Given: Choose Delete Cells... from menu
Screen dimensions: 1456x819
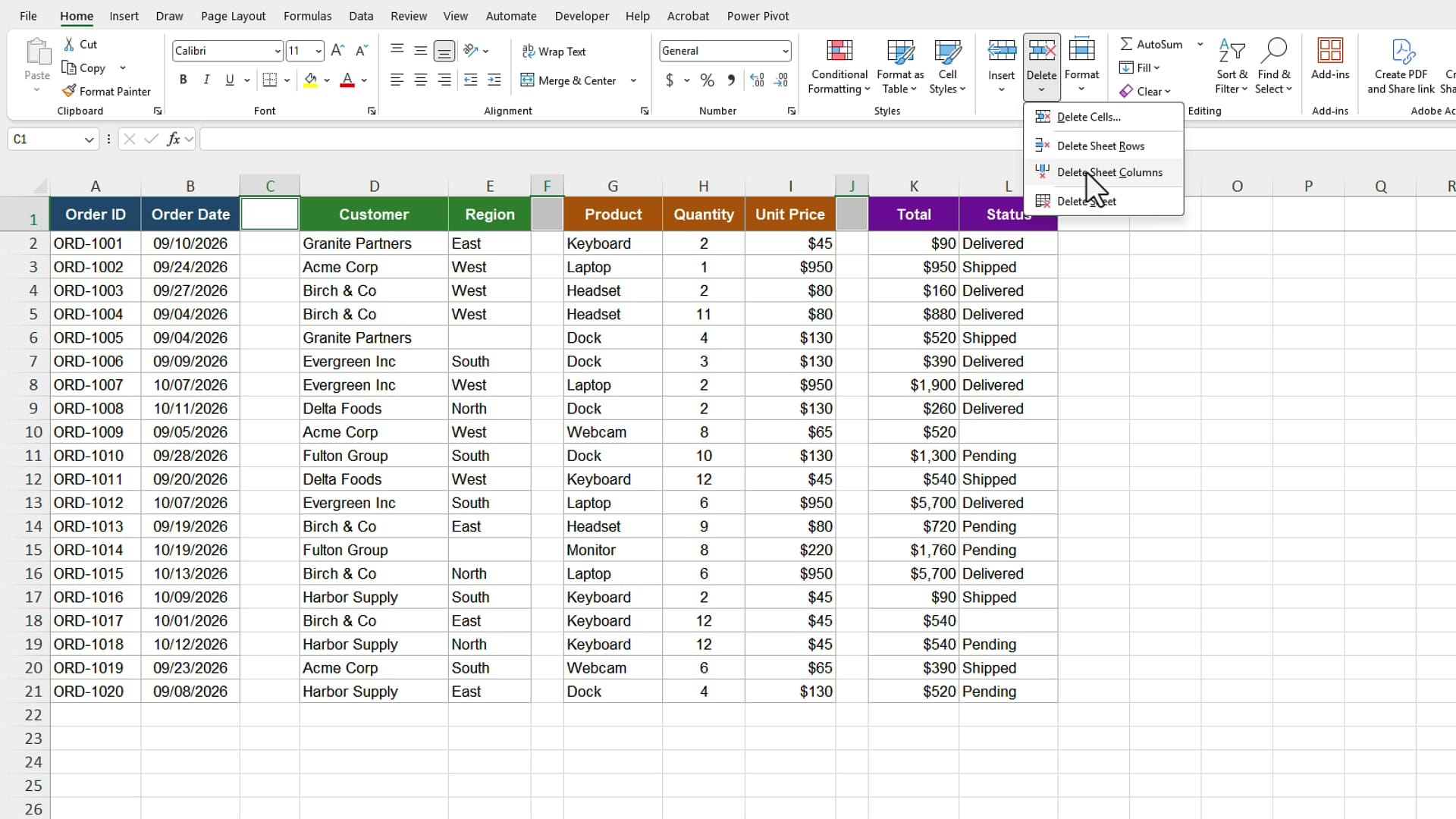Looking at the screenshot, I should click(1103, 117).
